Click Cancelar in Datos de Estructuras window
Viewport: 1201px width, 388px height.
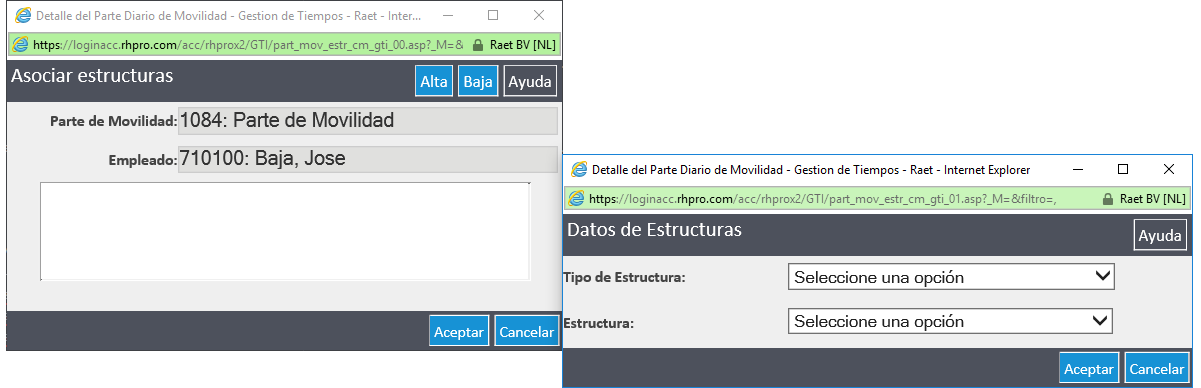1157,368
